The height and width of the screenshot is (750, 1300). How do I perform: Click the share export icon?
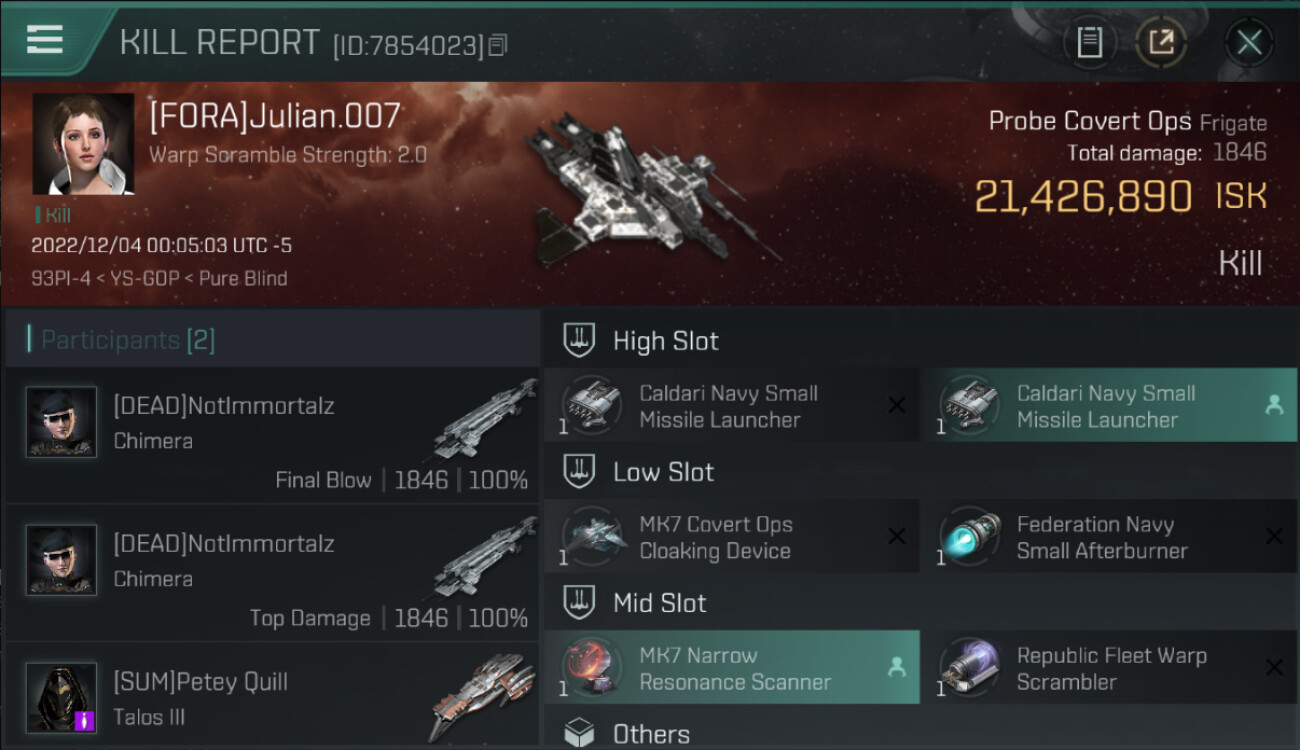[x=1161, y=42]
